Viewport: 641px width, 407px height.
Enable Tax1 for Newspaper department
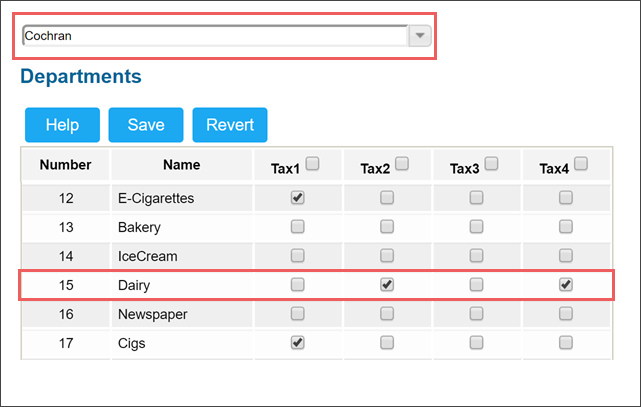[298, 313]
